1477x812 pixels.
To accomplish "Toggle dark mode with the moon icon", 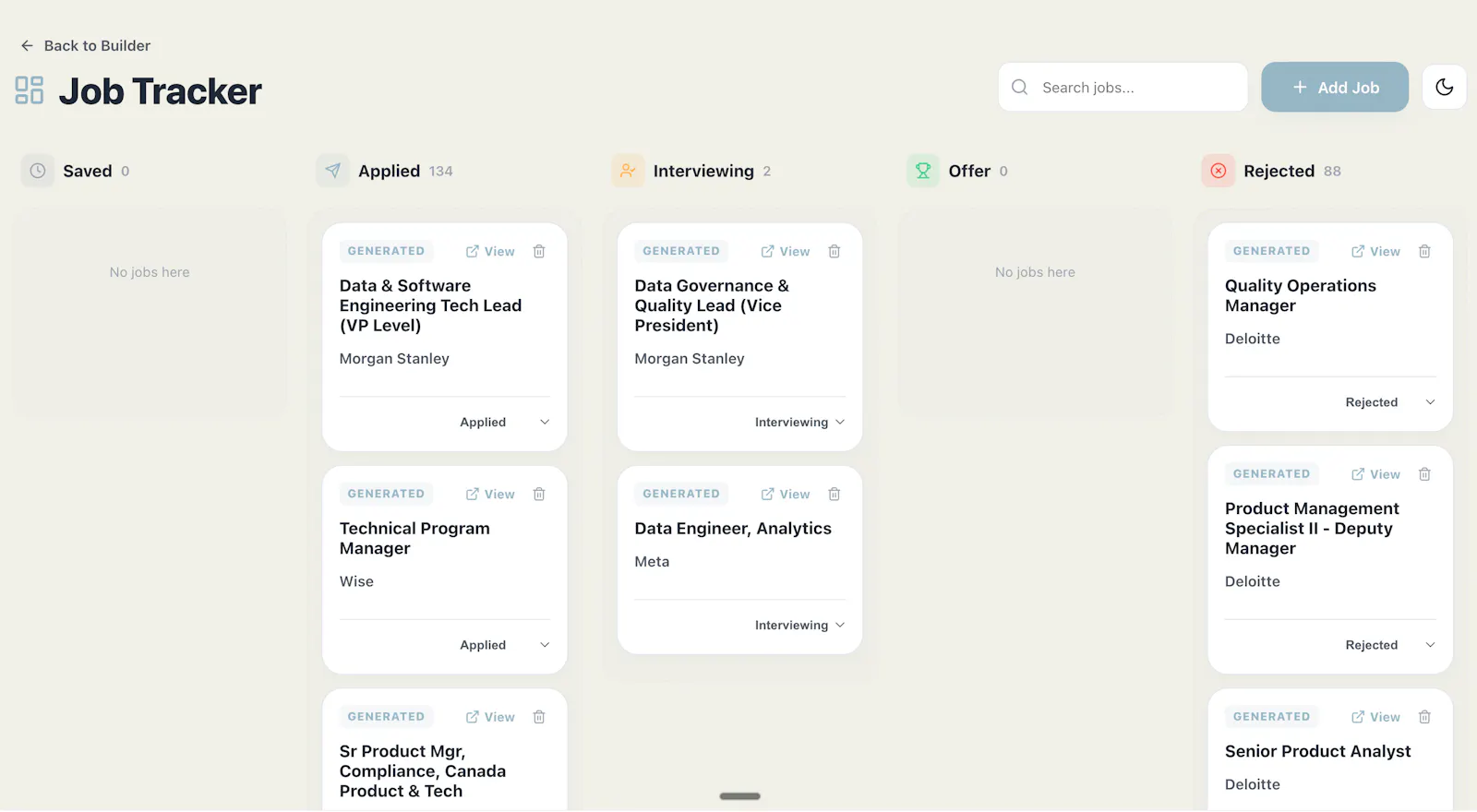I will [x=1444, y=87].
